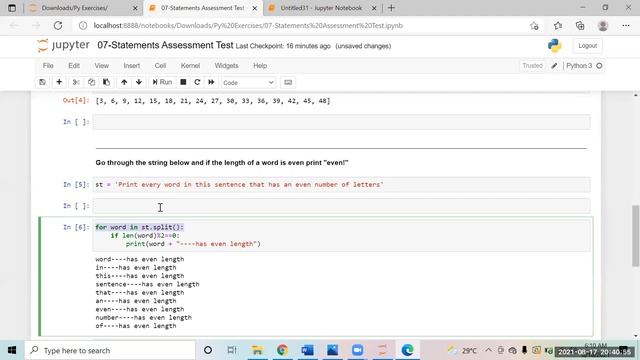Show hidden system tray icons chevron
The image size is (640, 360).
click(488, 350)
